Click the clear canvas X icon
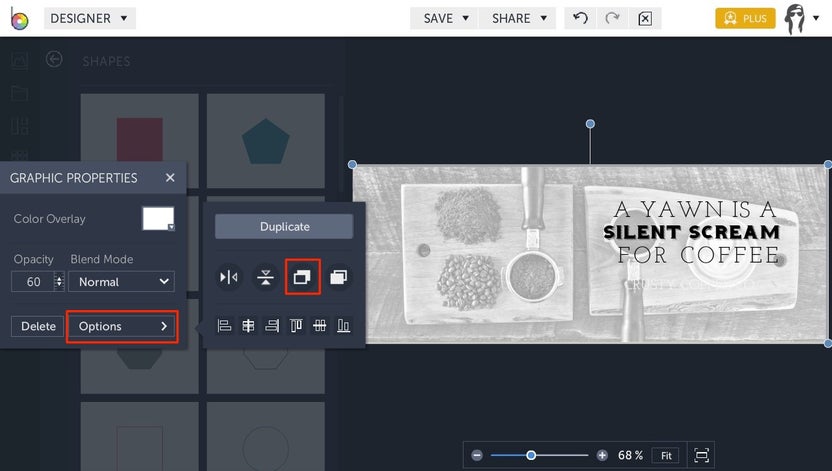 point(645,19)
